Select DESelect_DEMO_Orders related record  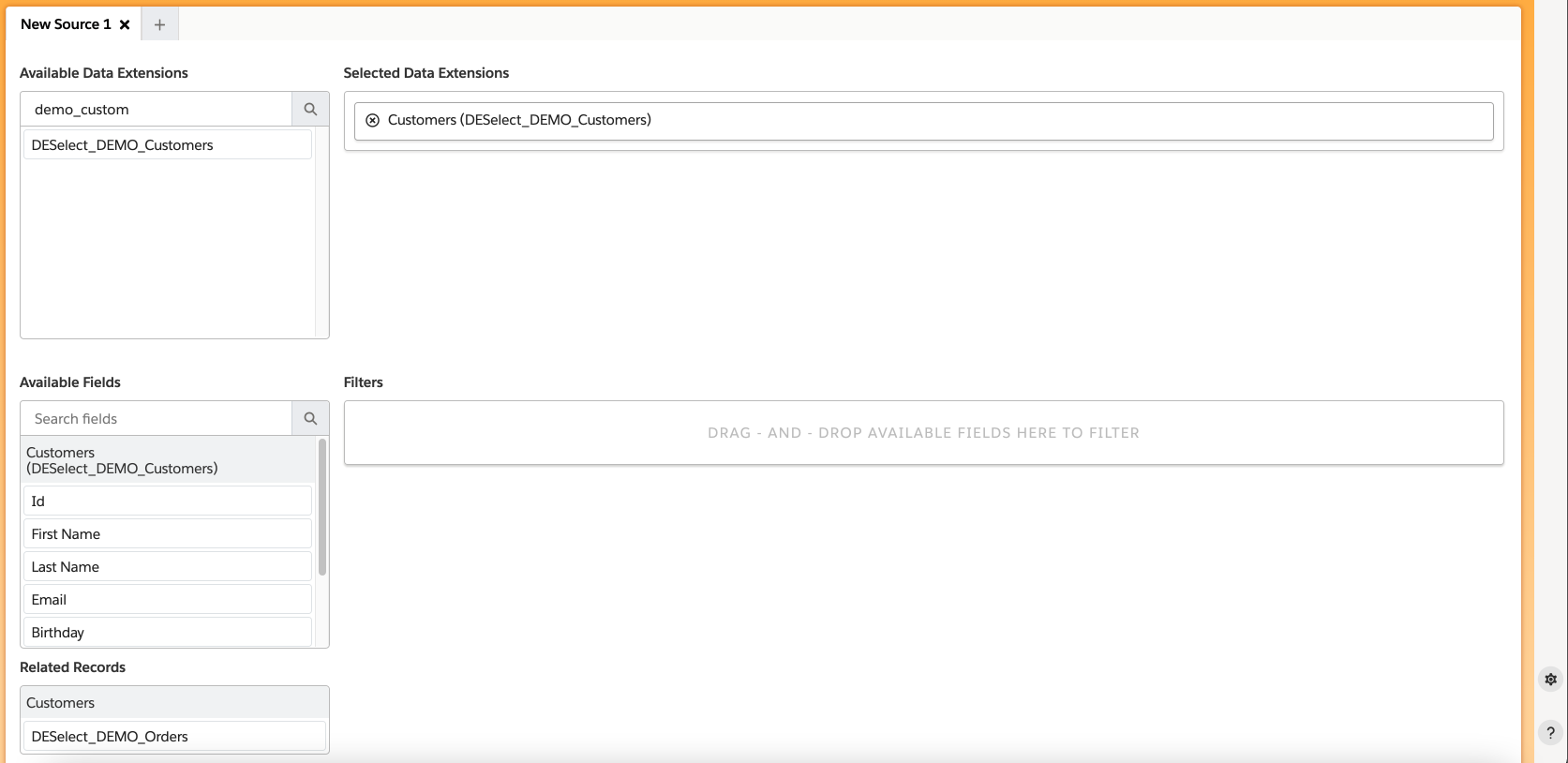173,737
